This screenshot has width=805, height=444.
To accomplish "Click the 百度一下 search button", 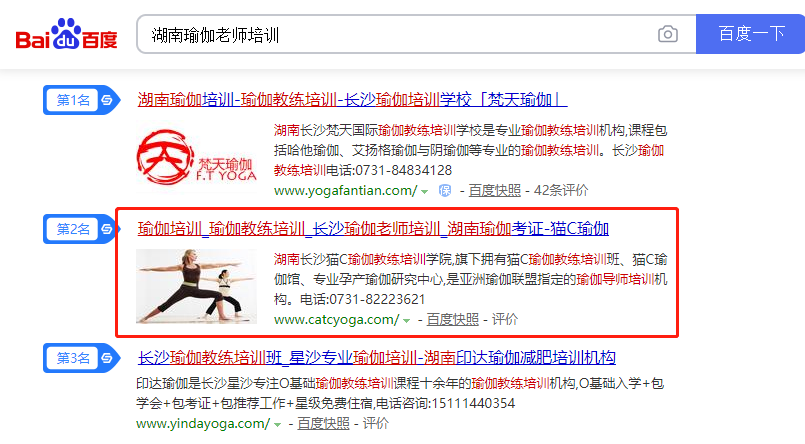I will [751, 34].
